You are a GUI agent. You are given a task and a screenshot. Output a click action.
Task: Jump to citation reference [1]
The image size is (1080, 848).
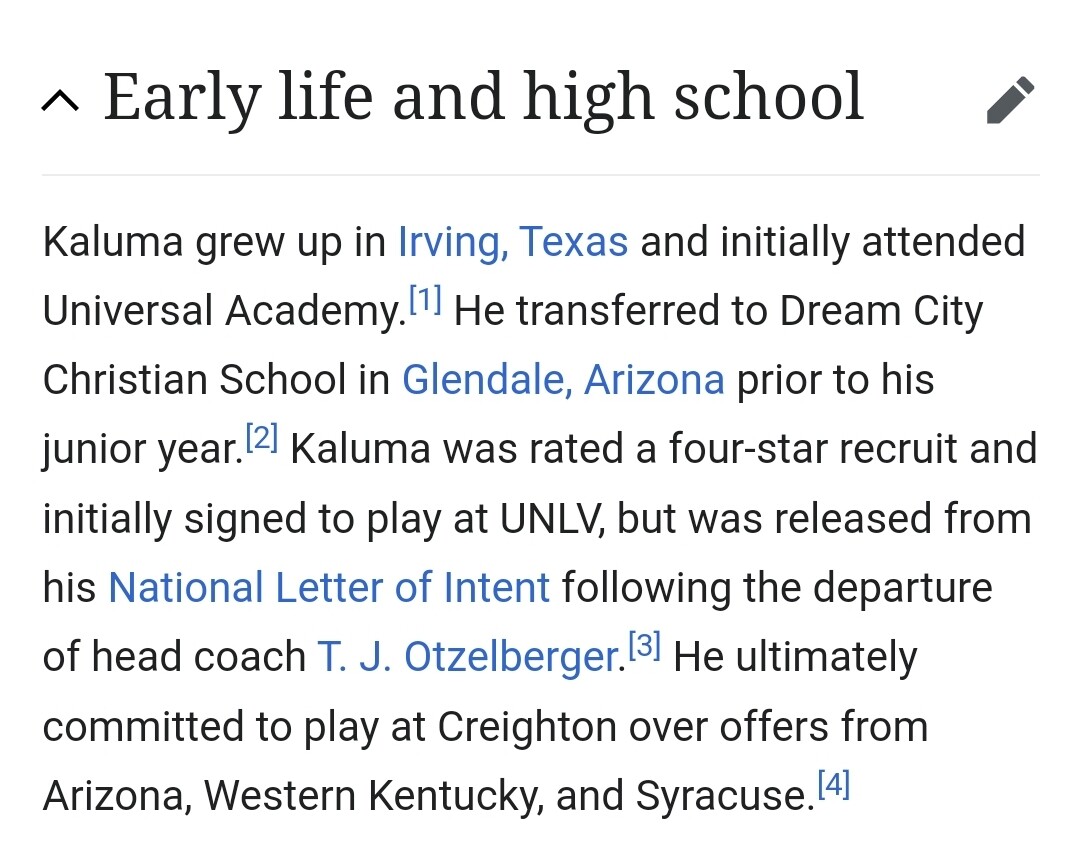pyautogui.click(x=425, y=299)
